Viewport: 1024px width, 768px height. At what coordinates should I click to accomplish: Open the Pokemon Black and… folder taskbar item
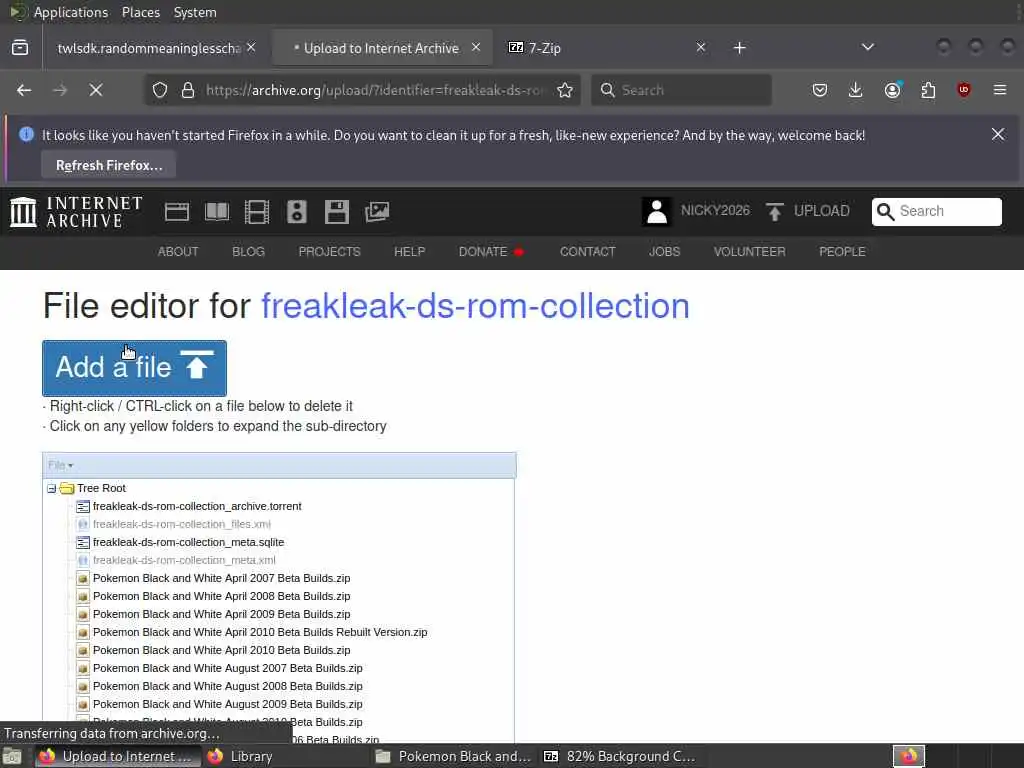point(453,756)
